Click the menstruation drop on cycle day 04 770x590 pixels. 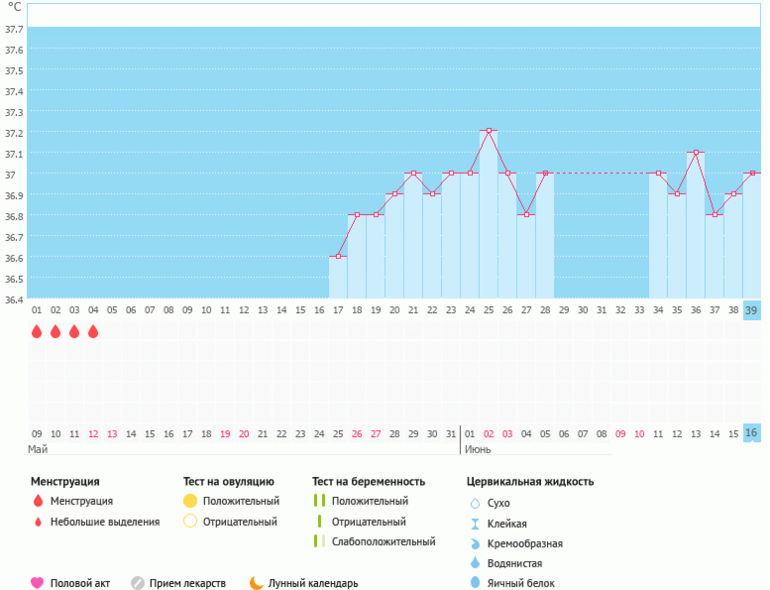[93, 331]
